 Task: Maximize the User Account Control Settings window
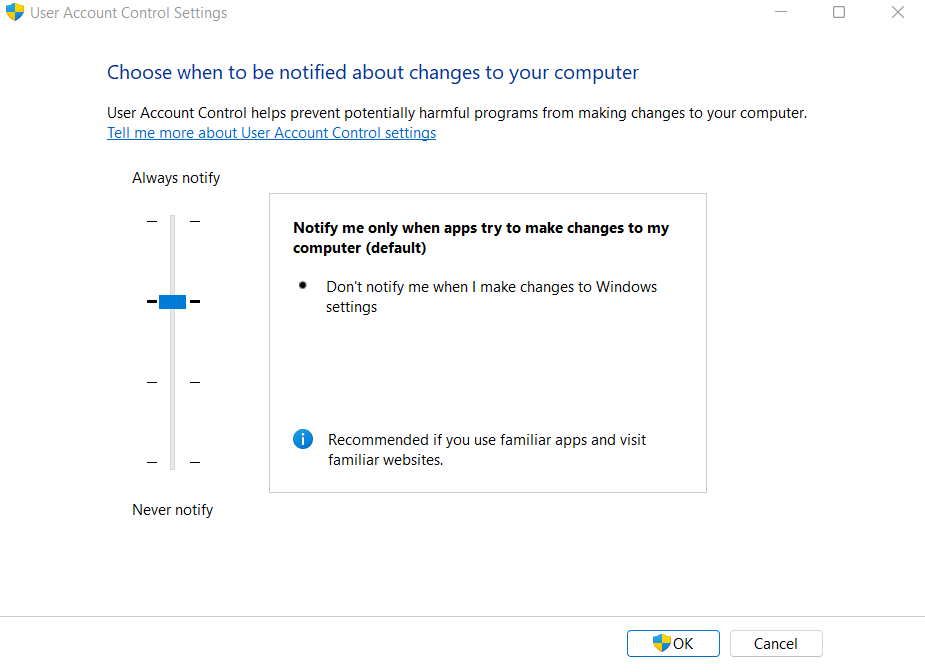pos(839,13)
